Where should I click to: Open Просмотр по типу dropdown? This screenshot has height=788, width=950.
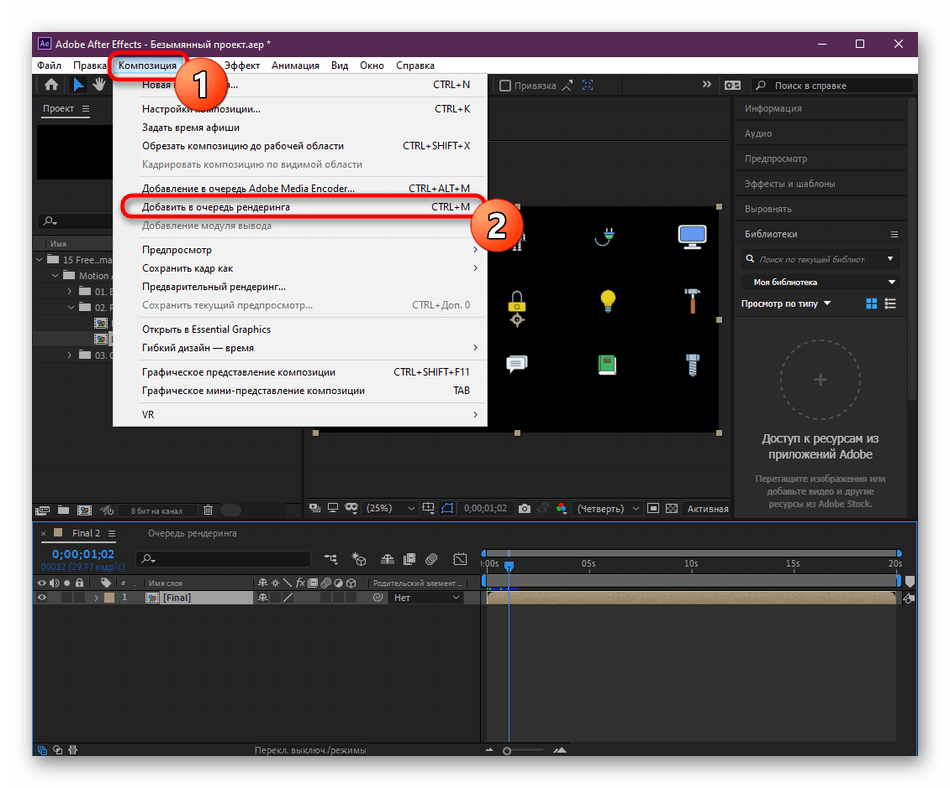pyautogui.click(x=786, y=303)
